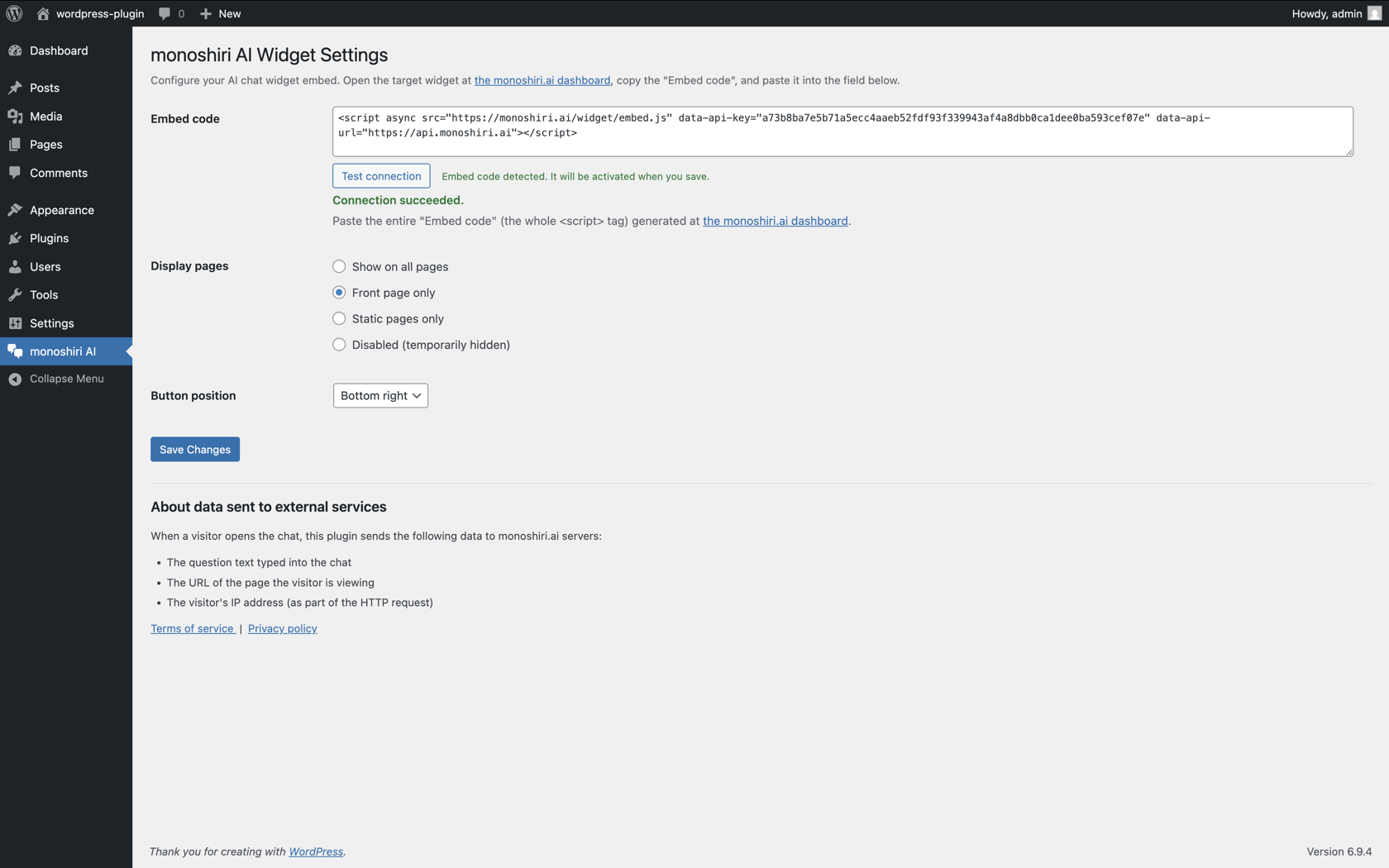Click the Embed code field label

[x=185, y=118]
